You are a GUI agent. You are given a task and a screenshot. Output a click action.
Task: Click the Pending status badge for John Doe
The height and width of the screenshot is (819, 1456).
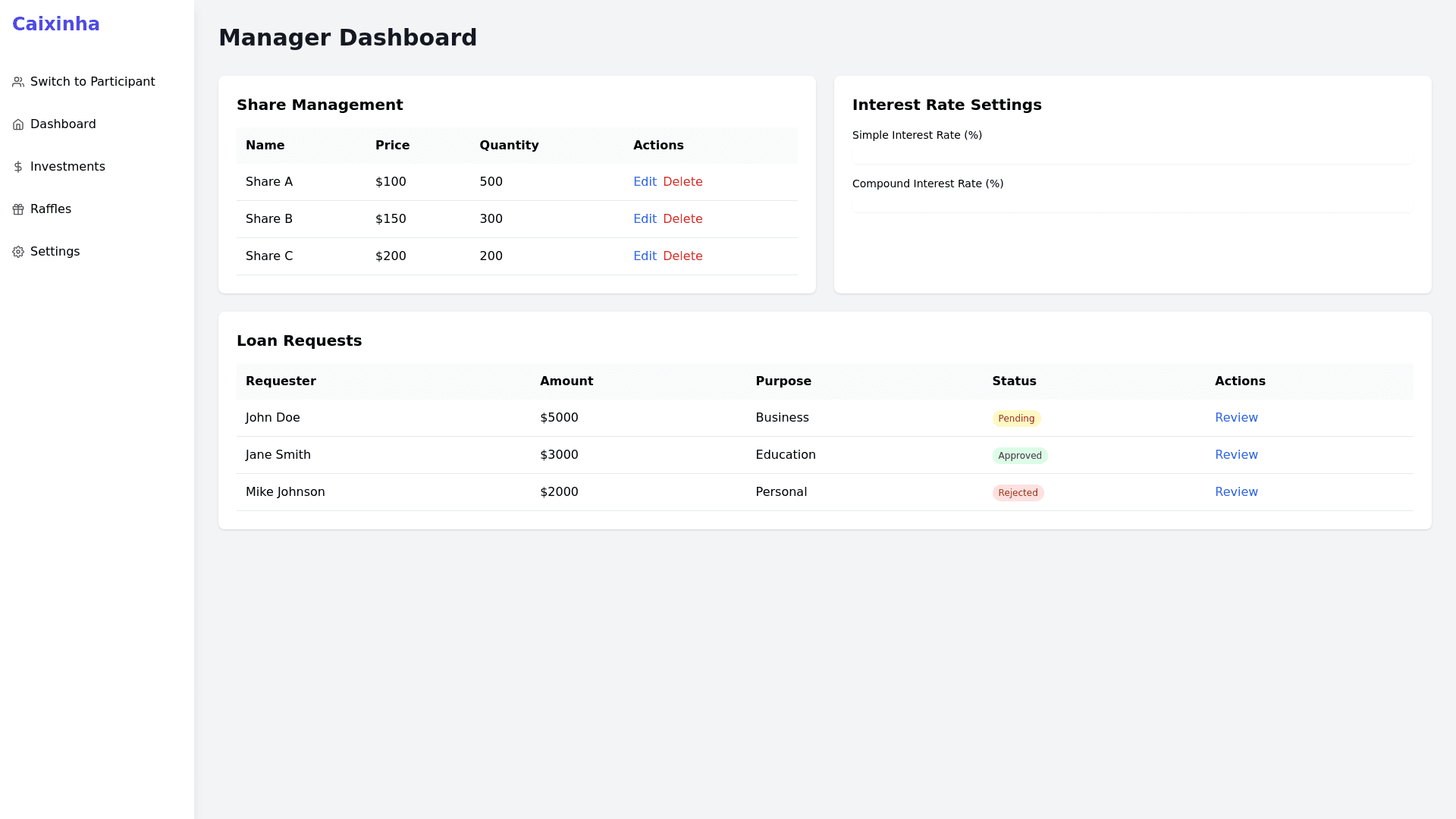[x=1016, y=418]
